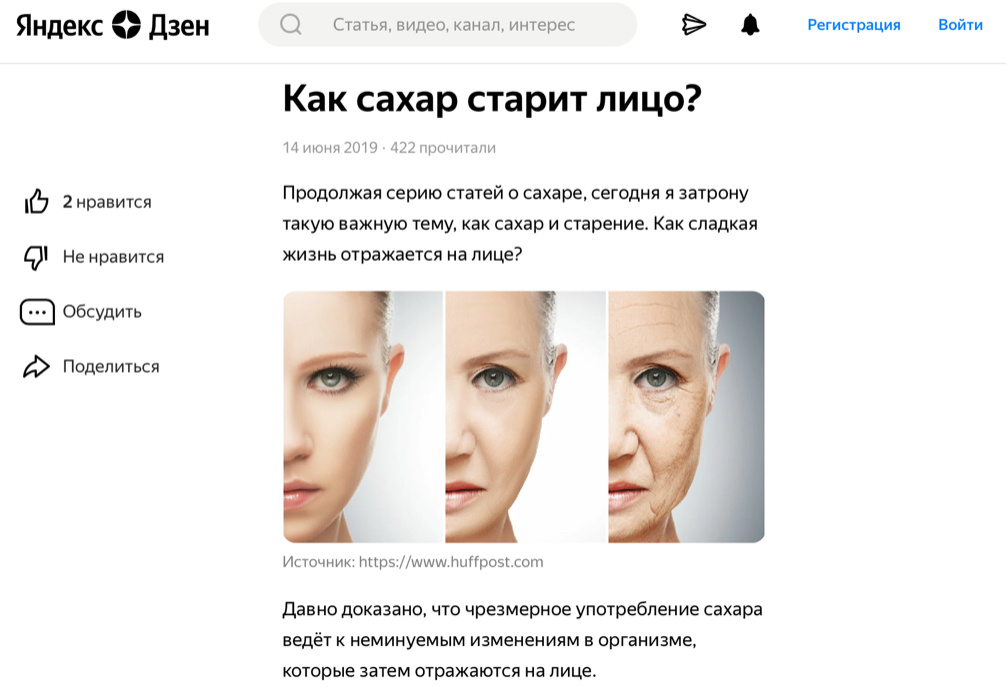Click the young face photo panel
1006x688 pixels.
(x=362, y=417)
